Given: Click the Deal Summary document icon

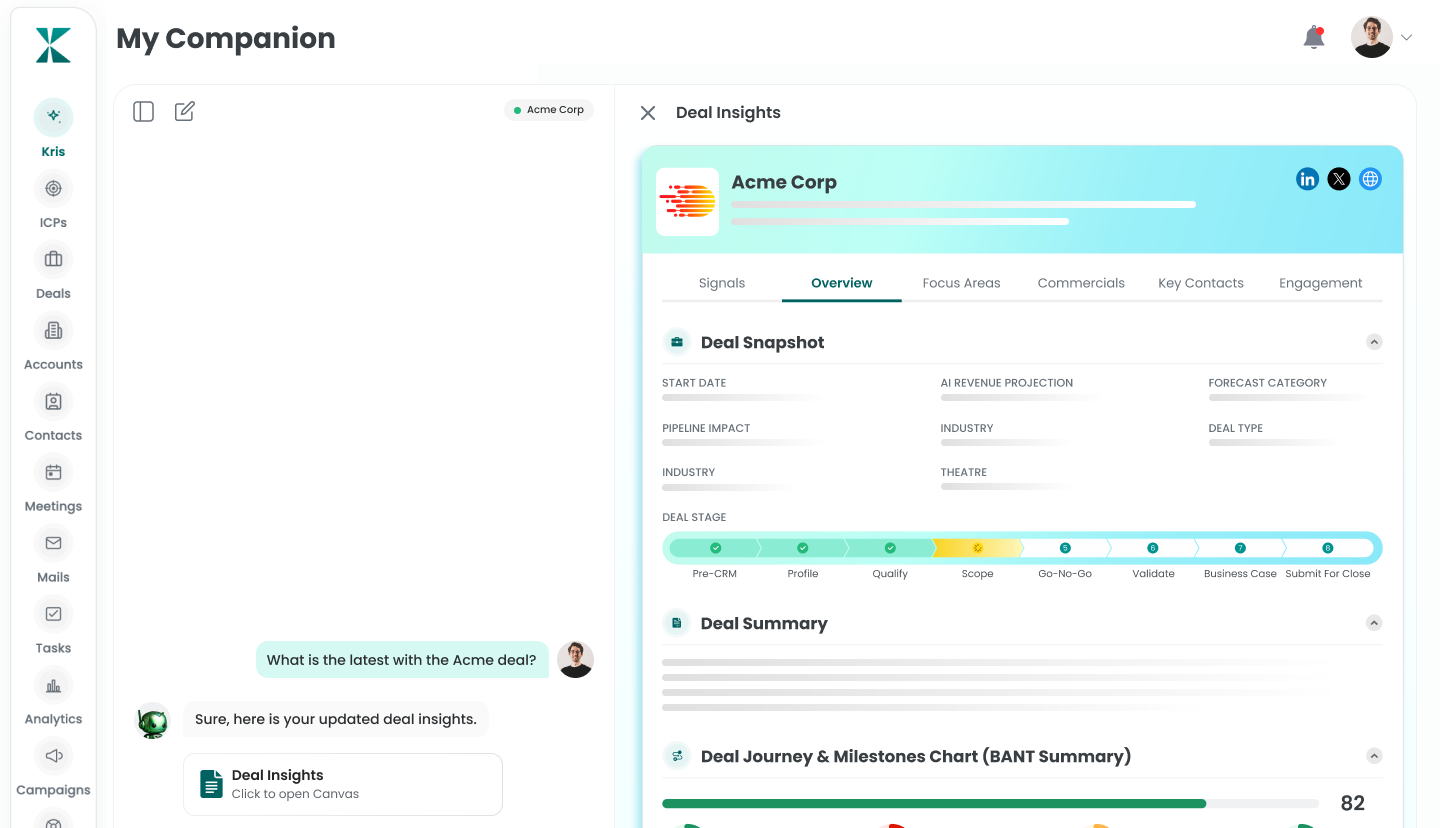Looking at the screenshot, I should pos(677,623).
